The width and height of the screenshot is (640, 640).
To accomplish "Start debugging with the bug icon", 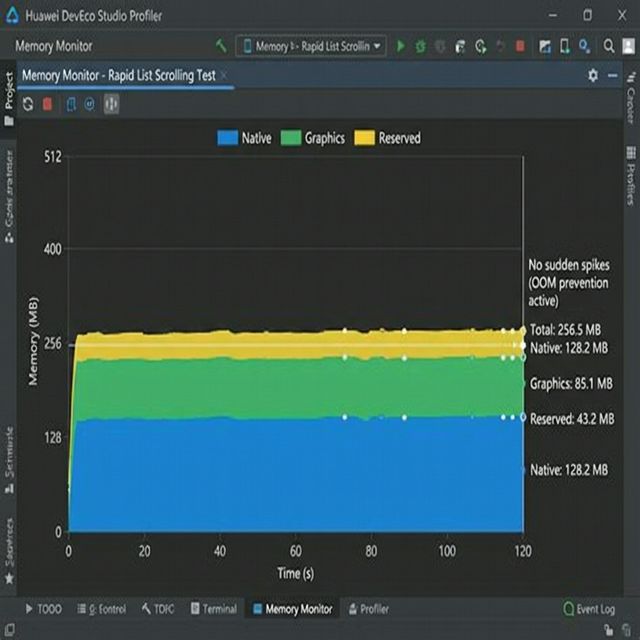I will [420, 46].
